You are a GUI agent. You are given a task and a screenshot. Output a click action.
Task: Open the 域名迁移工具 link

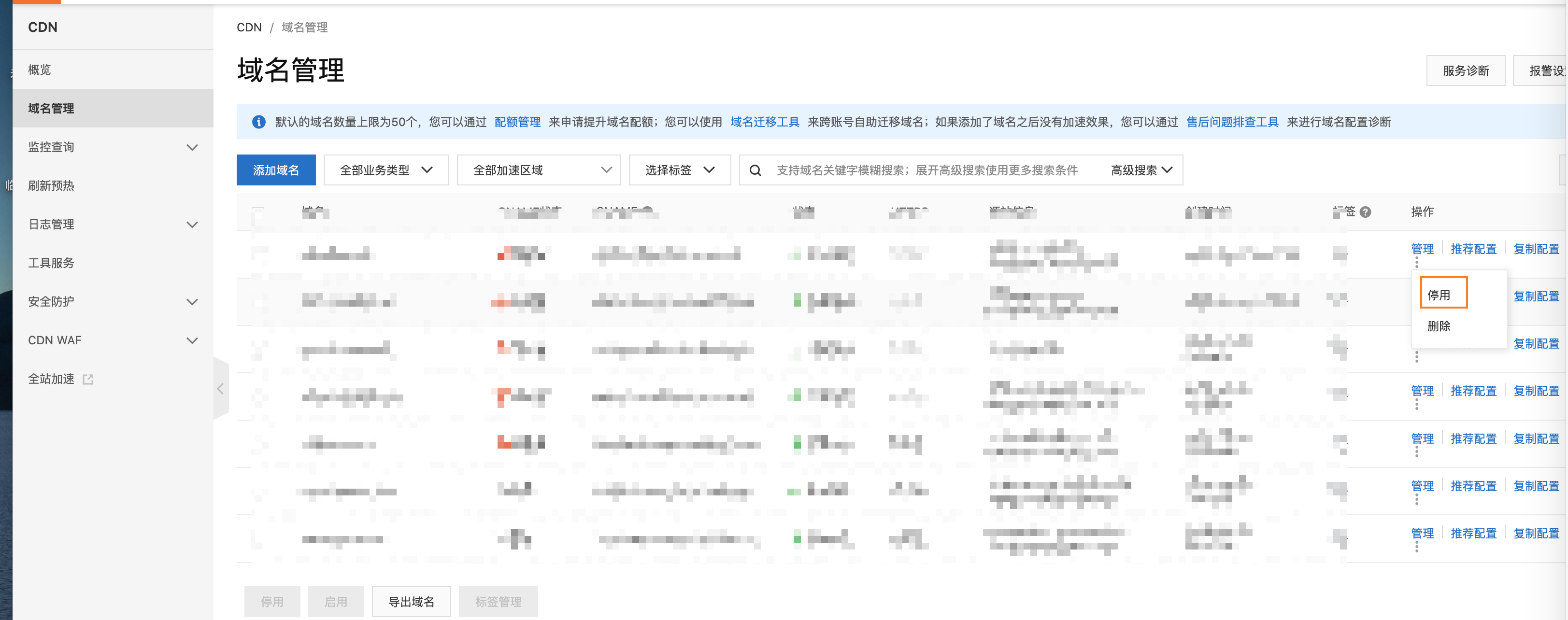pyautogui.click(x=765, y=122)
